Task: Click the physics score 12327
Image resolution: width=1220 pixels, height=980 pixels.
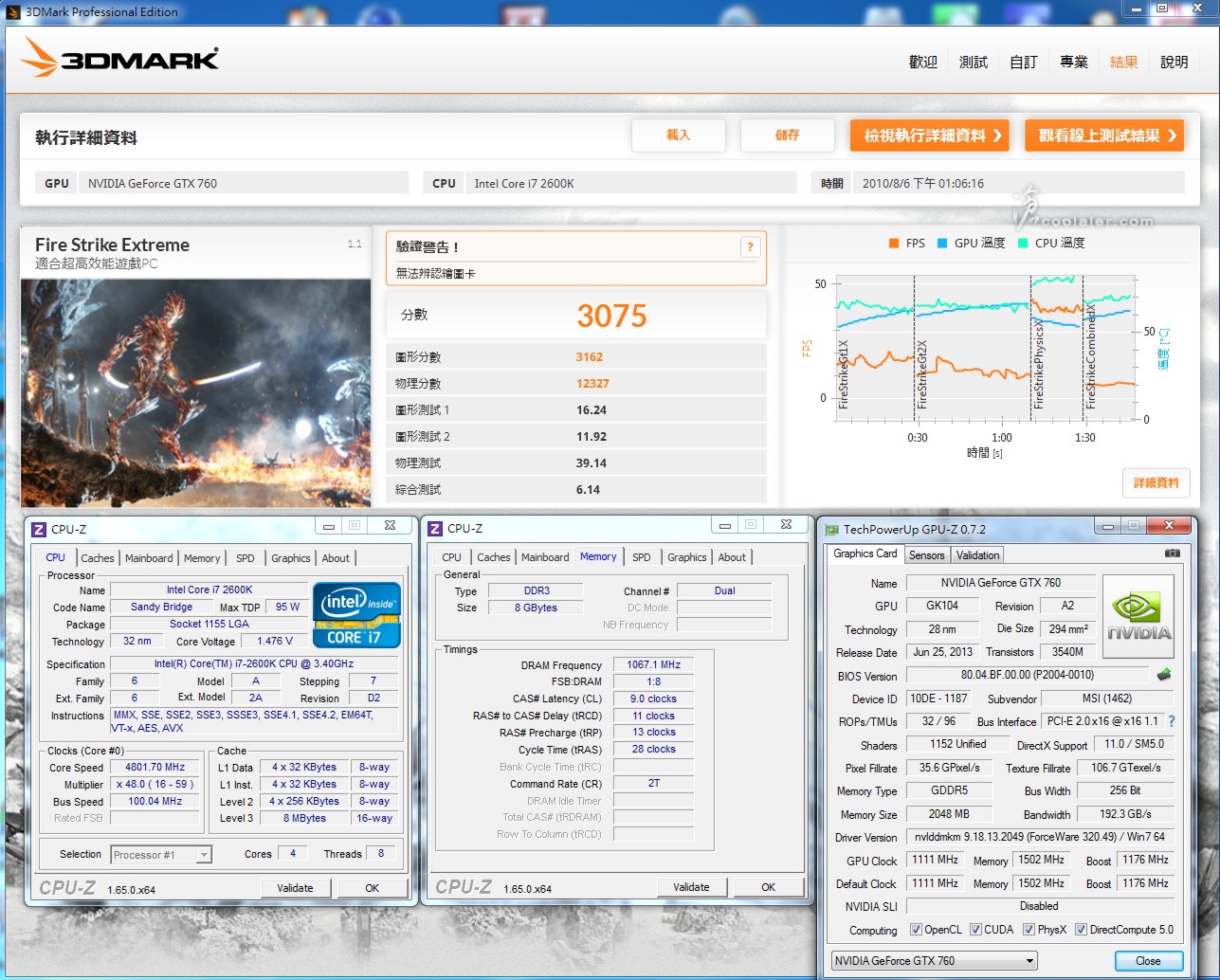Action: tap(592, 384)
